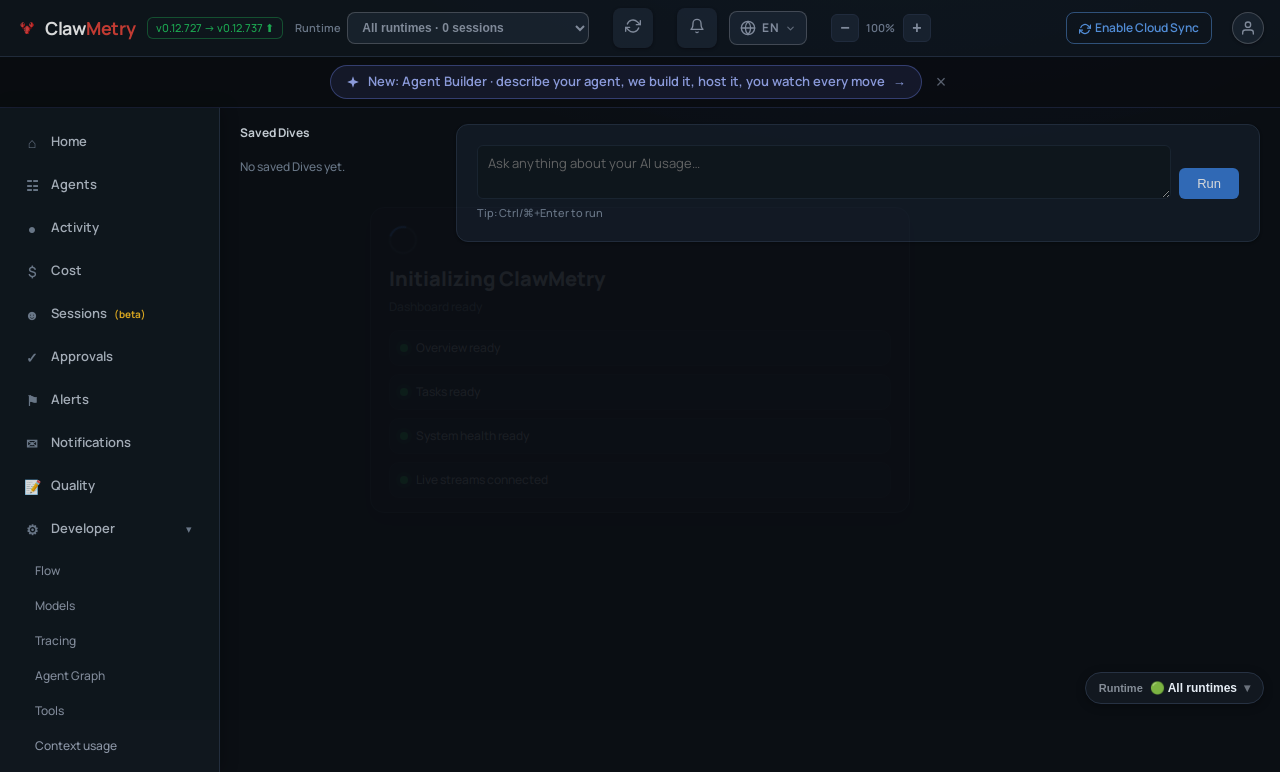The height and width of the screenshot is (772, 1280).
Task: Open the notifications bell icon
Action: 697,27
